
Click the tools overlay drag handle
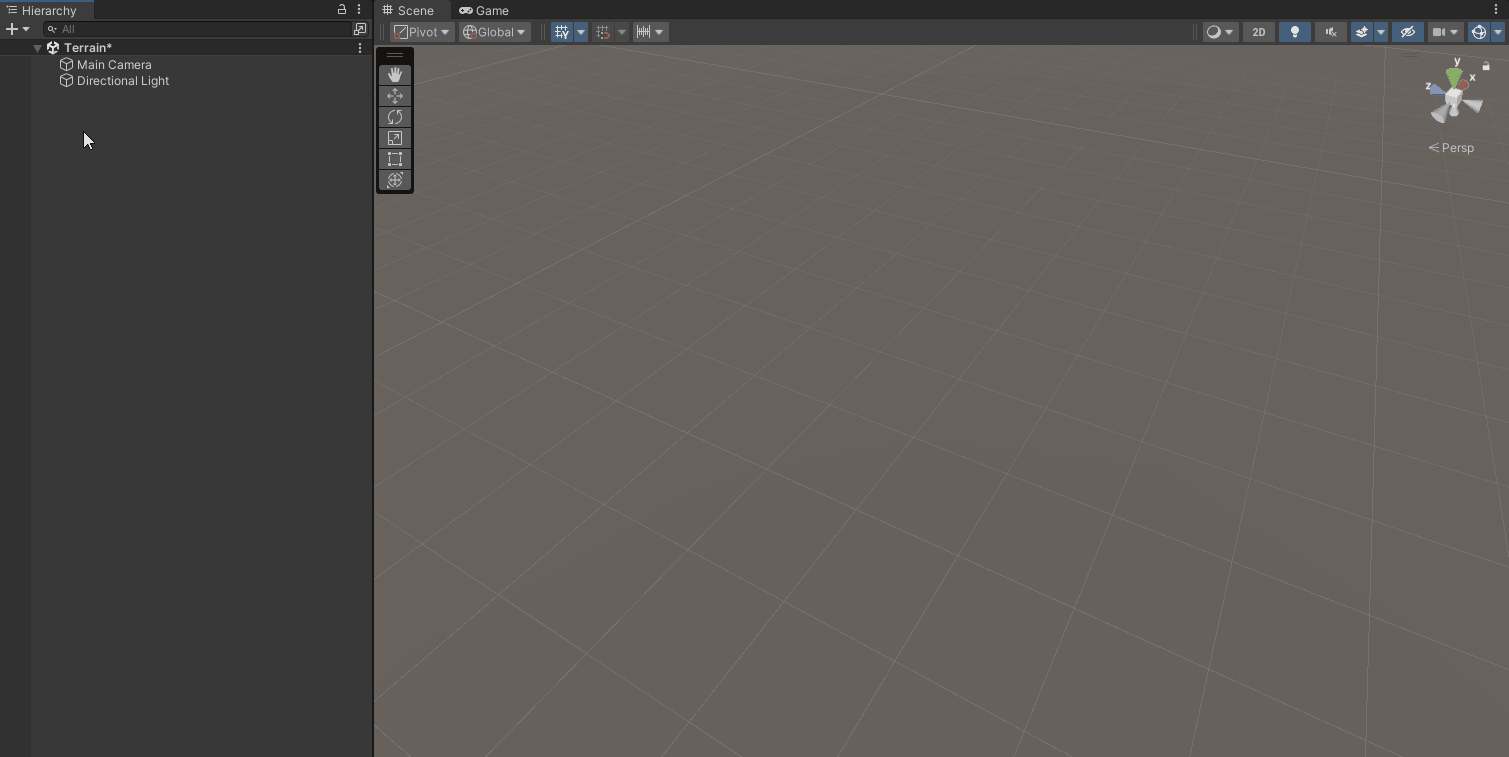[395, 56]
